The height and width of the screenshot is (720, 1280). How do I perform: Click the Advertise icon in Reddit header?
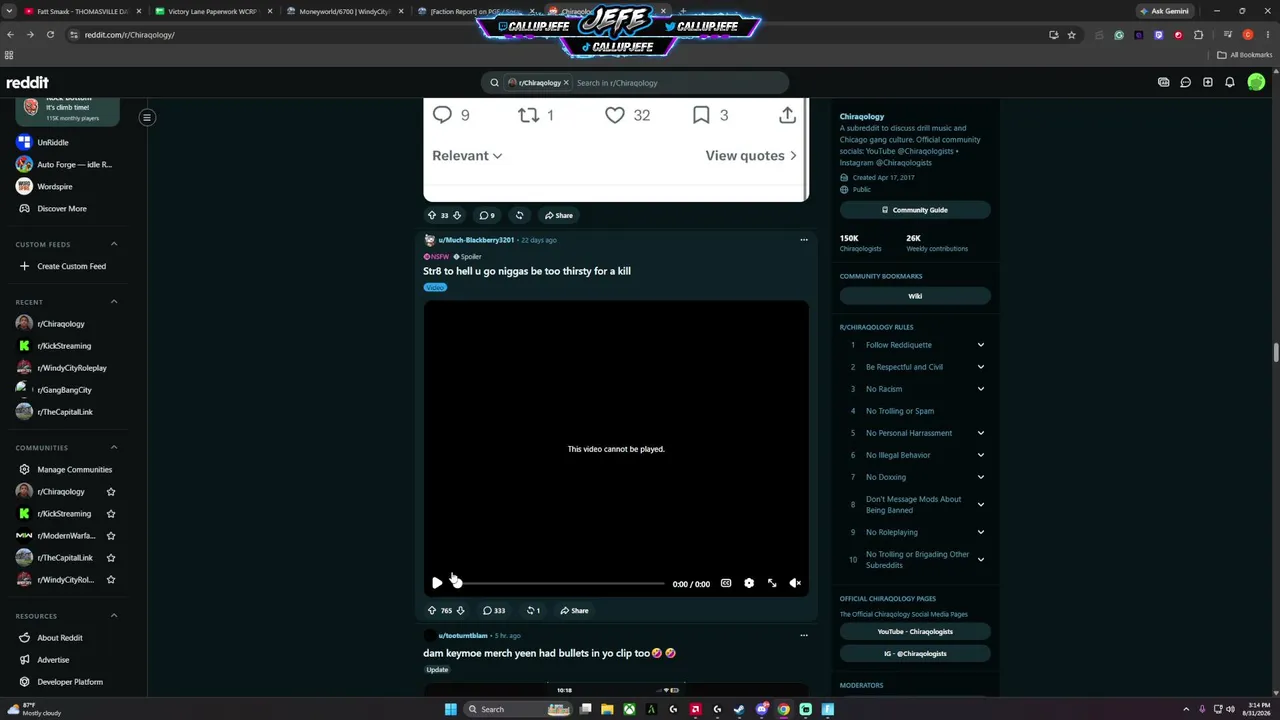click(1164, 83)
